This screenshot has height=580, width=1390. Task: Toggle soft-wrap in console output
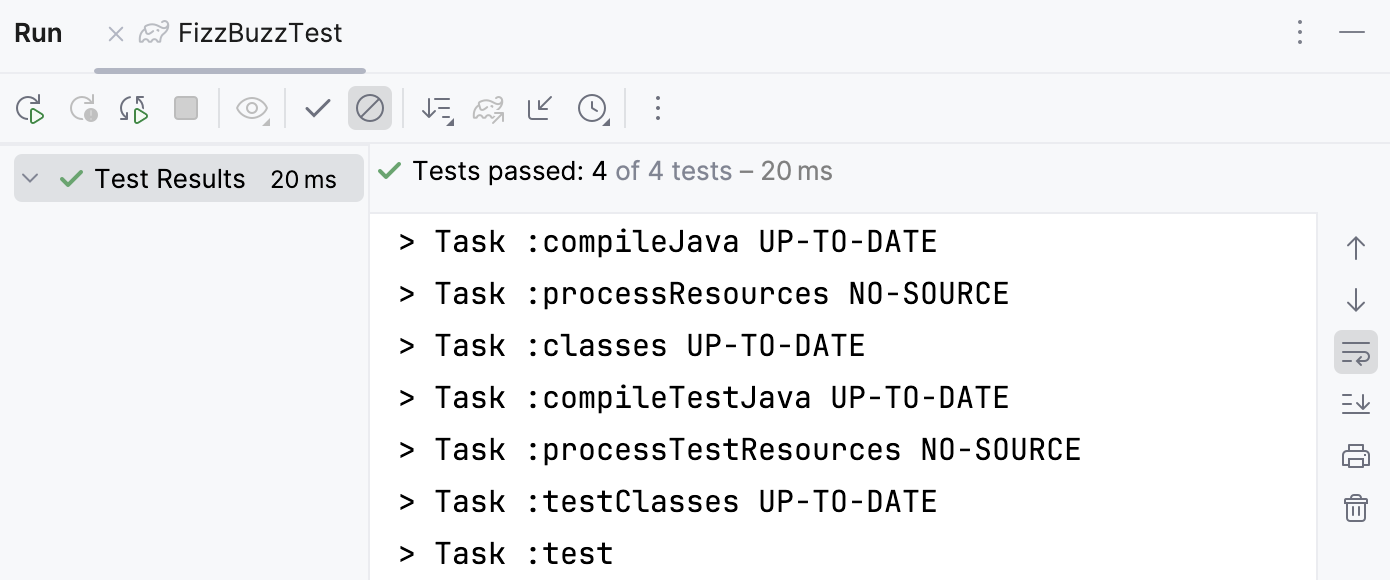[x=1356, y=352]
